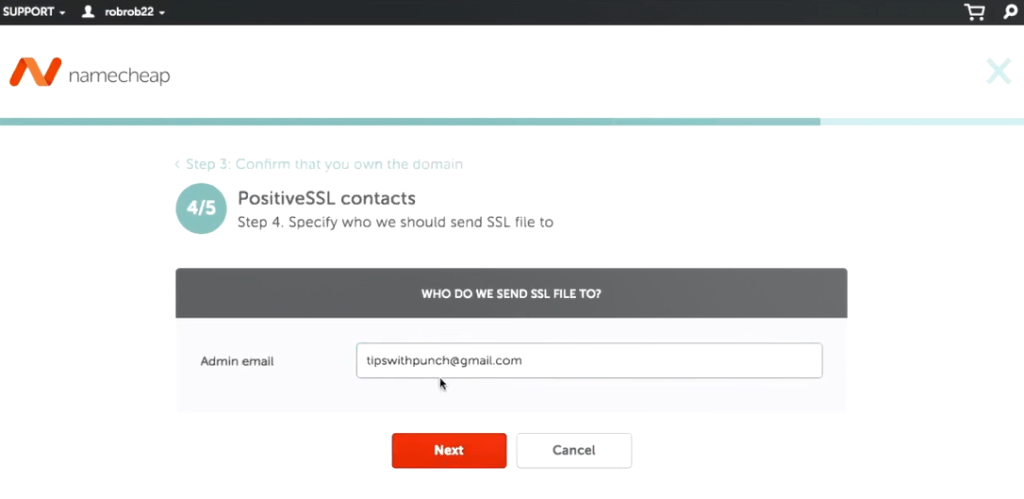The image size is (1024, 499).
Task: Click the back chevron before Step 3
Action: point(177,165)
